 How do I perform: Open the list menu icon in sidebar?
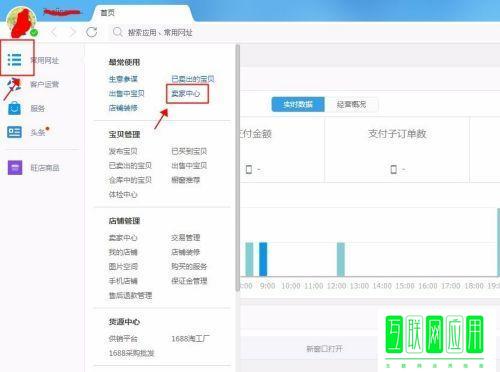[15, 59]
